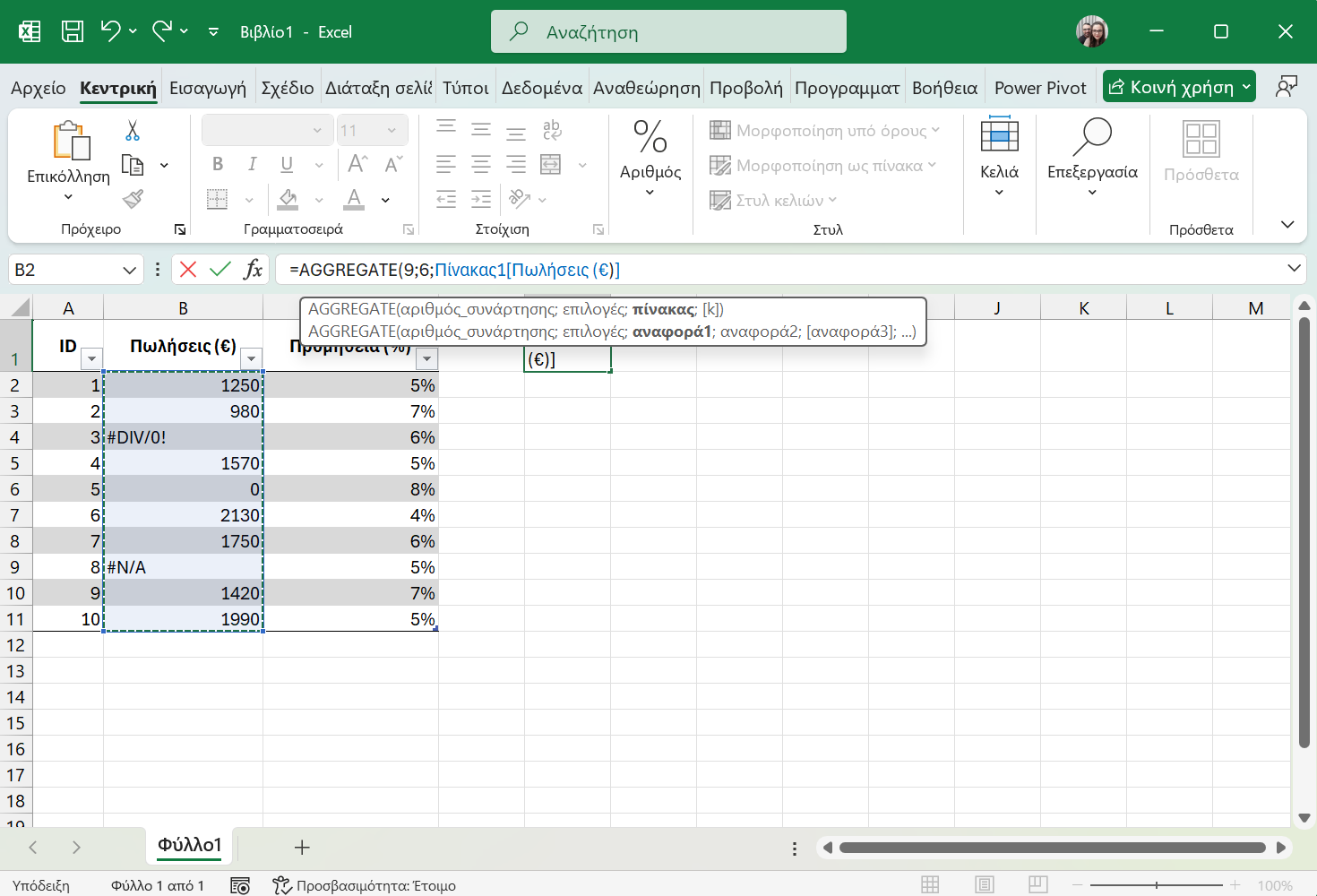1317x896 pixels.
Task: Click the zoom slider in status bar
Action: pyautogui.click(x=1157, y=885)
